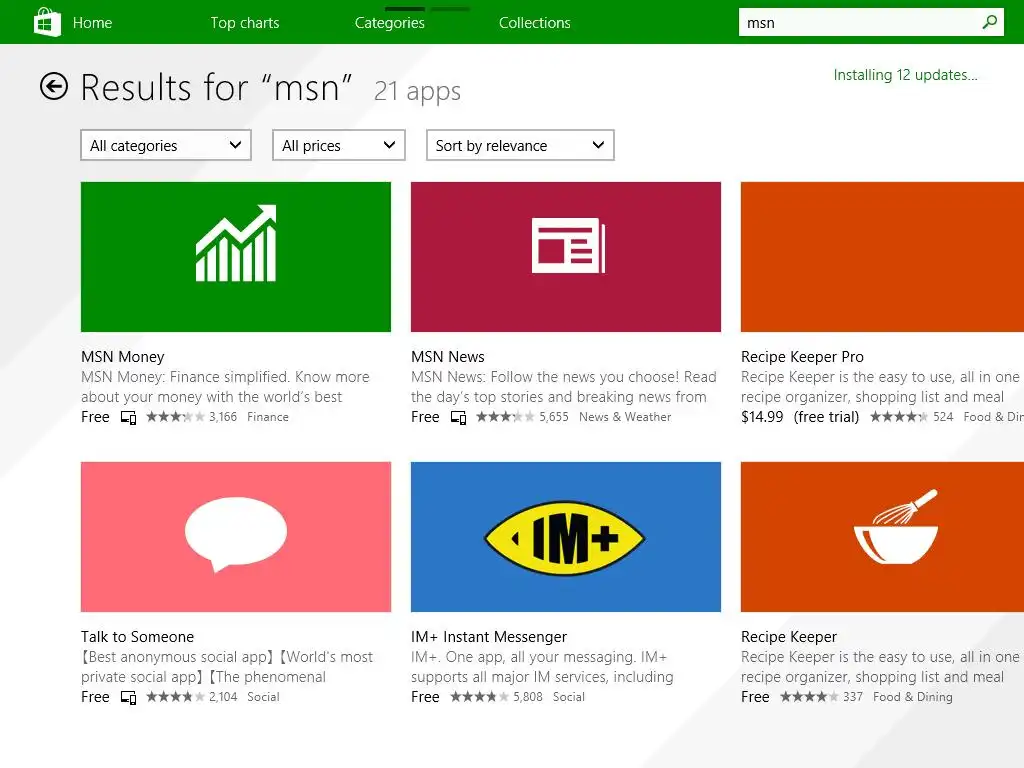Image resolution: width=1024 pixels, height=768 pixels.
Task: Open the MSN News newspaper tile
Action: [x=566, y=257]
